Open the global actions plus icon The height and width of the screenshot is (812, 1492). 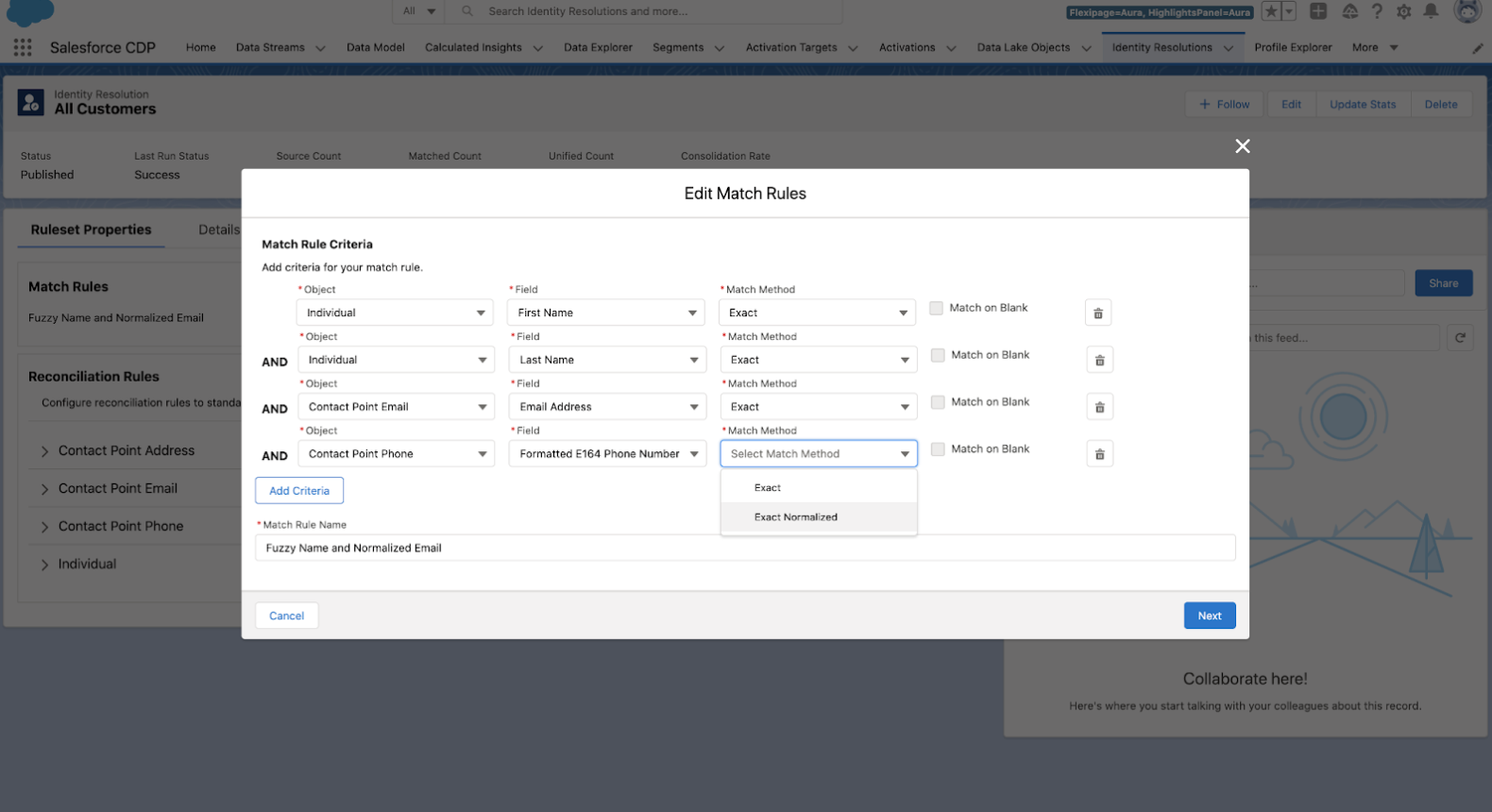pyautogui.click(x=1319, y=11)
